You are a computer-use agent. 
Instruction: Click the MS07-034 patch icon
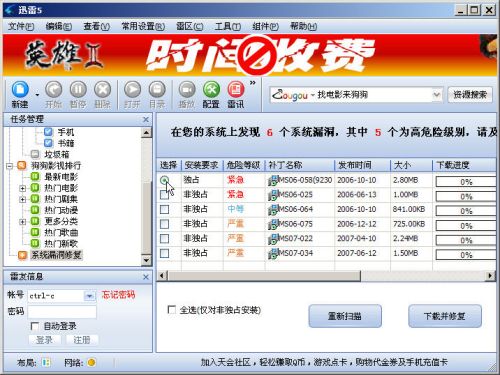pyautogui.click(x=273, y=254)
